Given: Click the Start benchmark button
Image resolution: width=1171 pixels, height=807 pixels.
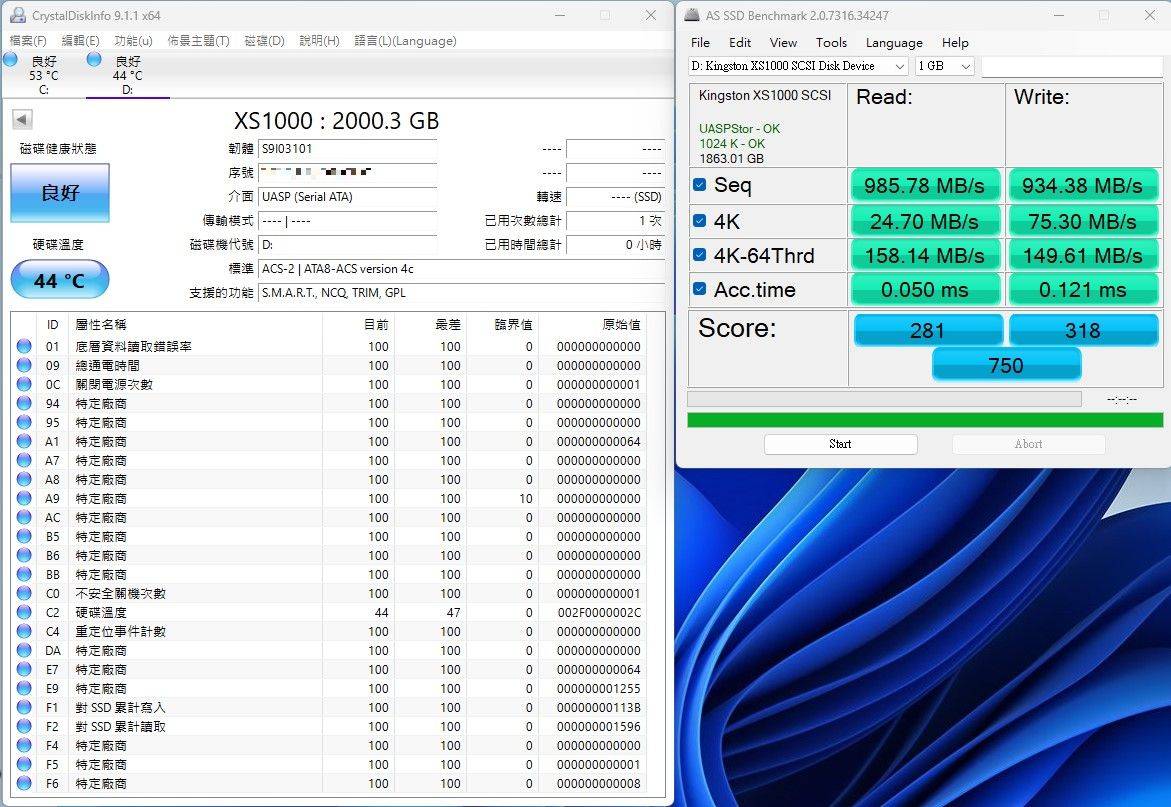Looking at the screenshot, I should pos(840,444).
